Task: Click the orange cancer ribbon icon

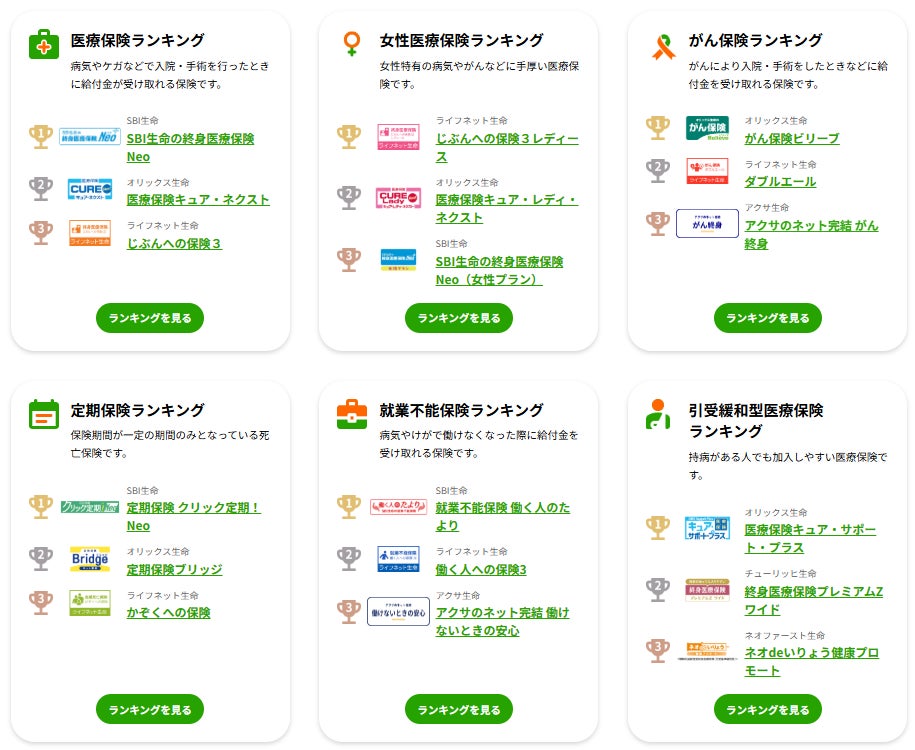Action: click(x=663, y=45)
